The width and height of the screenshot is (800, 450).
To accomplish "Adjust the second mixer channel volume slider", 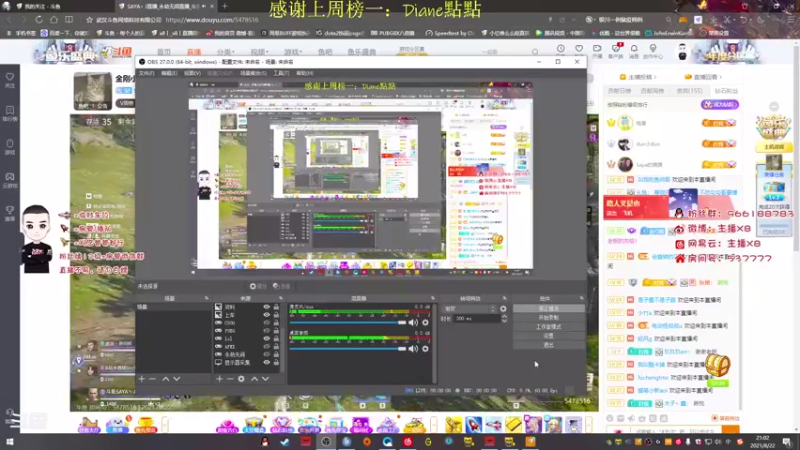I will coord(348,349).
